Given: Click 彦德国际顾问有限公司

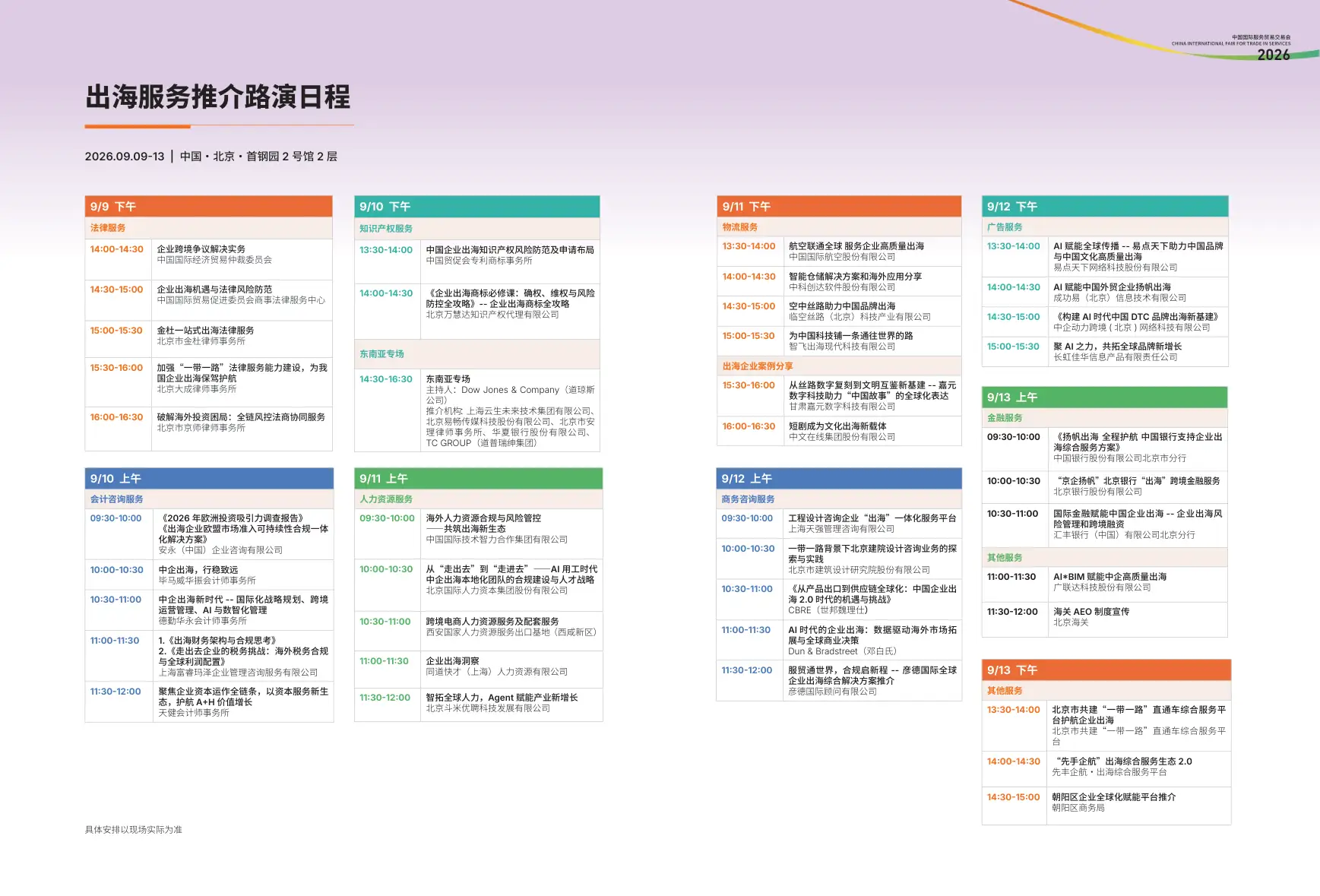Looking at the screenshot, I should (x=832, y=692).
